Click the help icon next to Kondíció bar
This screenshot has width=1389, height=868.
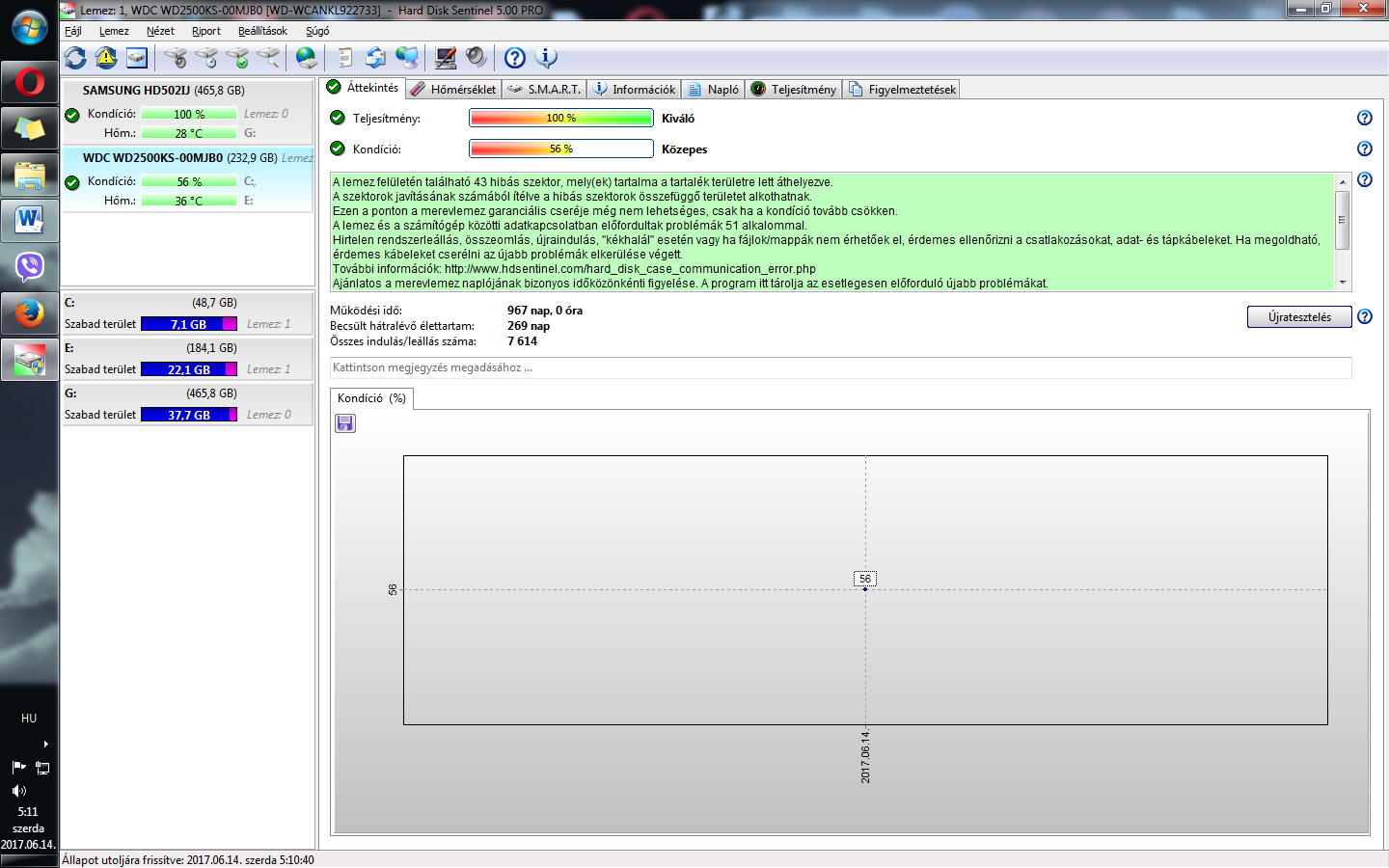pos(1365,149)
